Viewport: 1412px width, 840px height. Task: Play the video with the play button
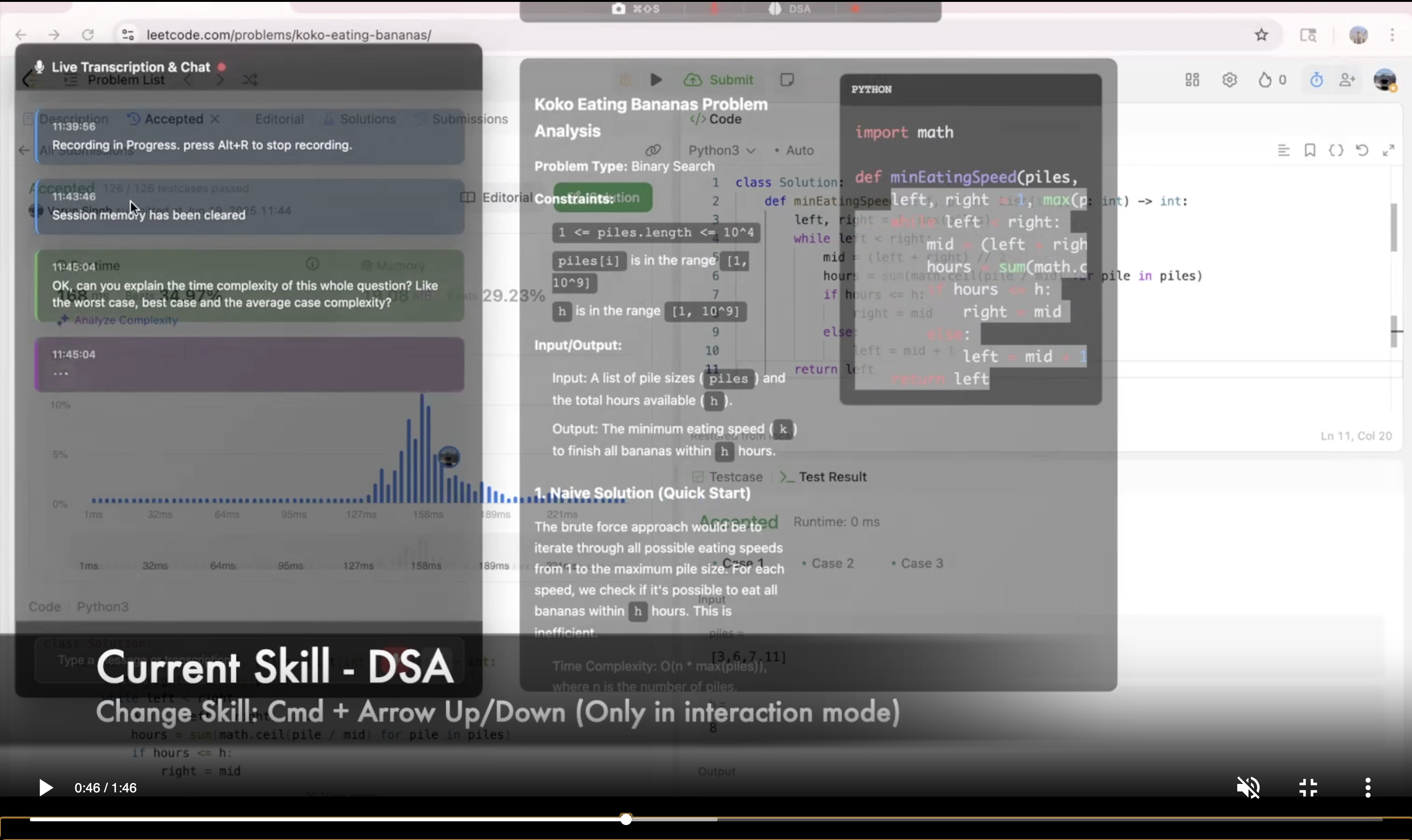[45, 787]
